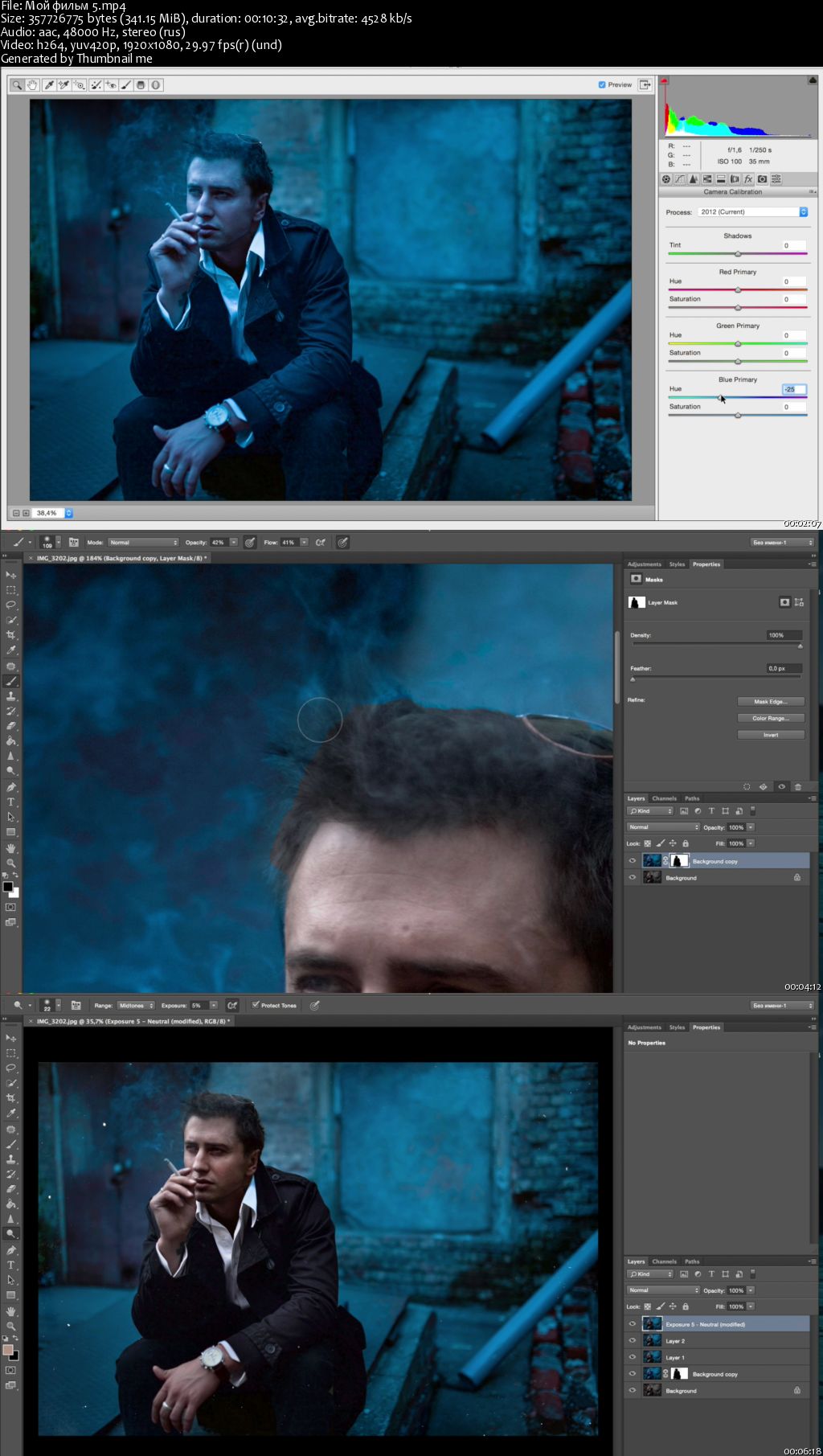Hide the Layer 1 layer

tap(633, 1357)
